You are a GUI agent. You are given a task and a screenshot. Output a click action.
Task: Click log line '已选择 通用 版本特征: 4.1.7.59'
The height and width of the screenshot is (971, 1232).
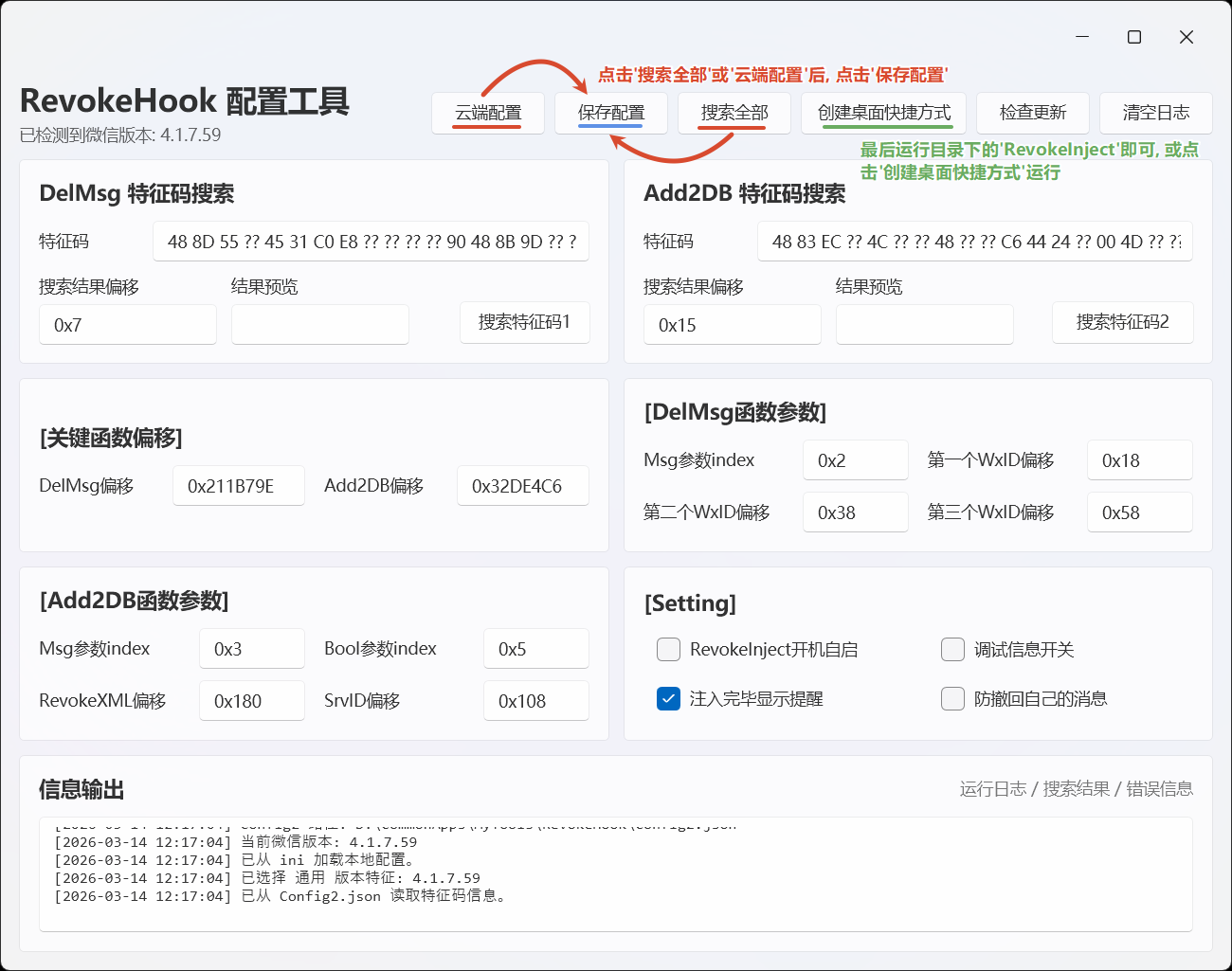tap(267, 878)
